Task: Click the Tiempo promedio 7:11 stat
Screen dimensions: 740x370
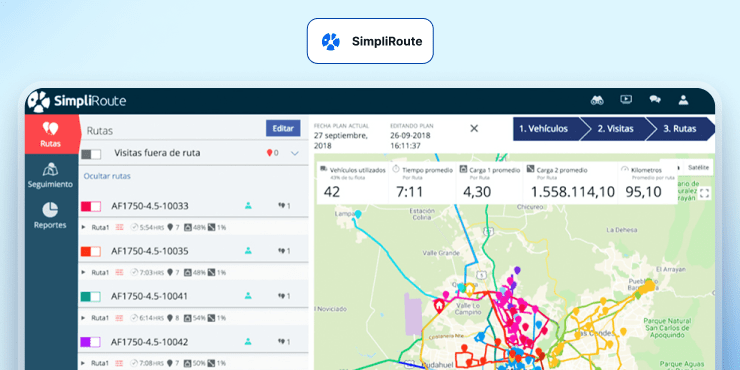Action: (x=422, y=183)
